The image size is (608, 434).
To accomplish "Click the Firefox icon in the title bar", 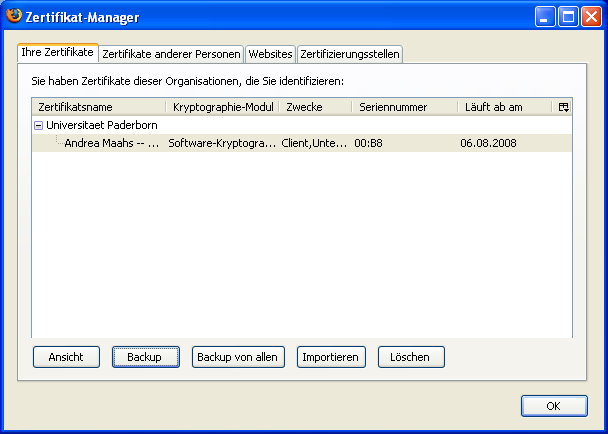I will 14,17.
